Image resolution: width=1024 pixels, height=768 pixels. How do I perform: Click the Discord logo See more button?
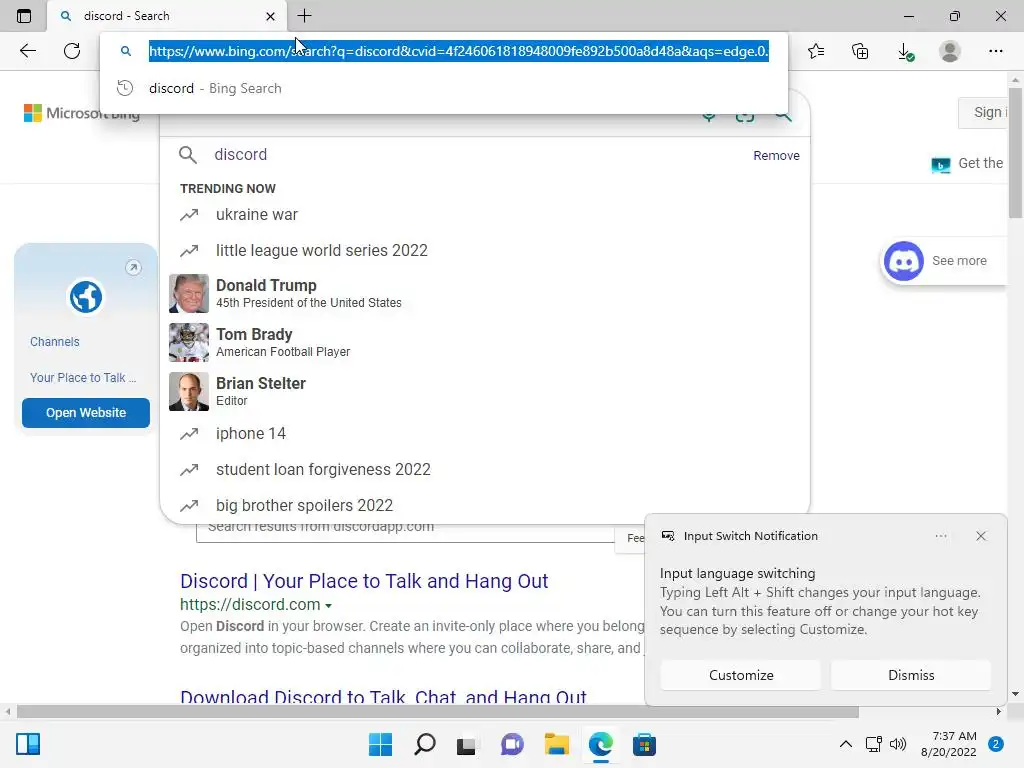942,261
